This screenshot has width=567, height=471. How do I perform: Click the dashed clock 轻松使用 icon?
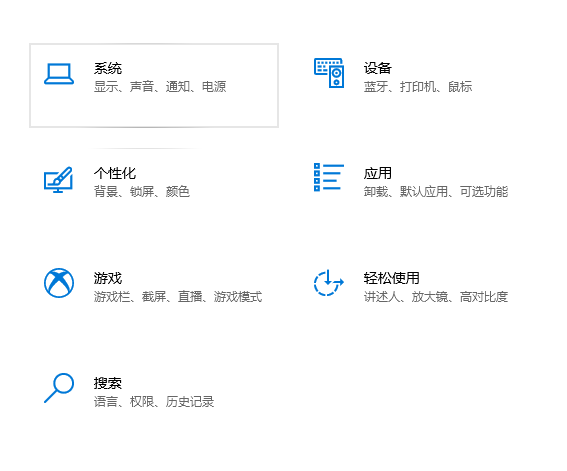pos(329,282)
